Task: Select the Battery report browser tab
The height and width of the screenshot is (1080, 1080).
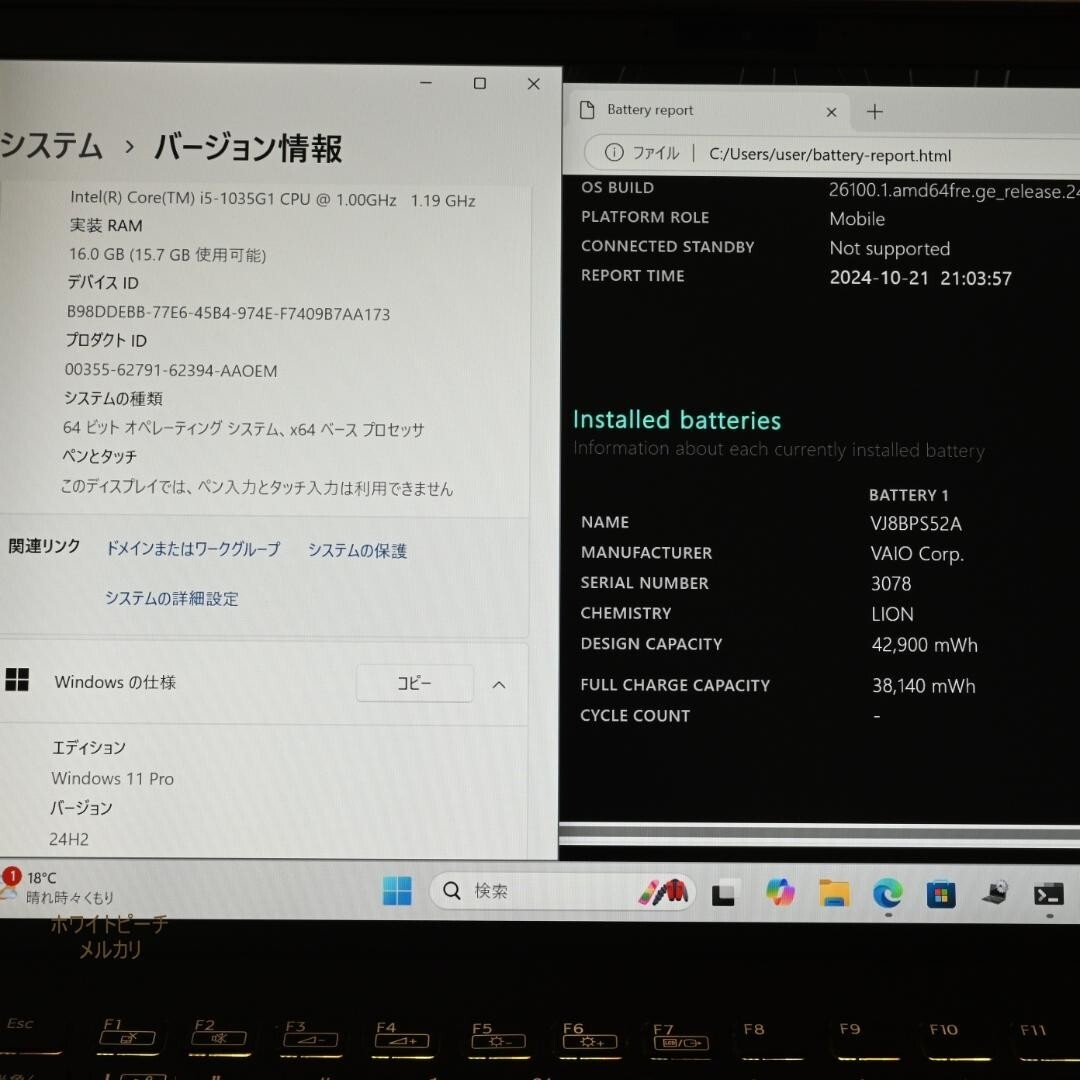Action: [x=707, y=111]
